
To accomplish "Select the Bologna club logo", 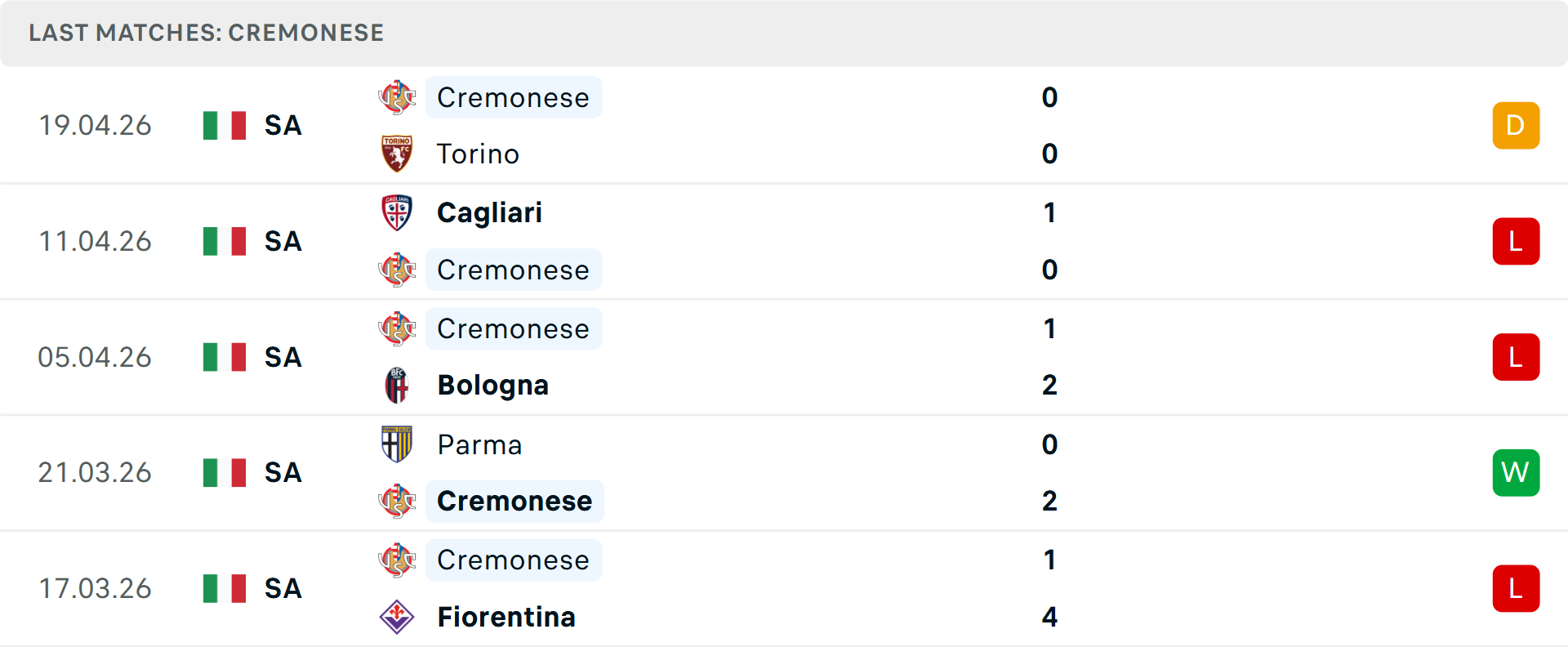I will tap(397, 385).
